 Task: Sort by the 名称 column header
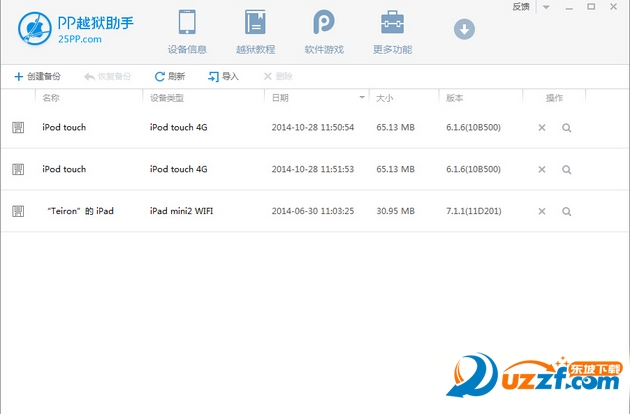pos(51,98)
